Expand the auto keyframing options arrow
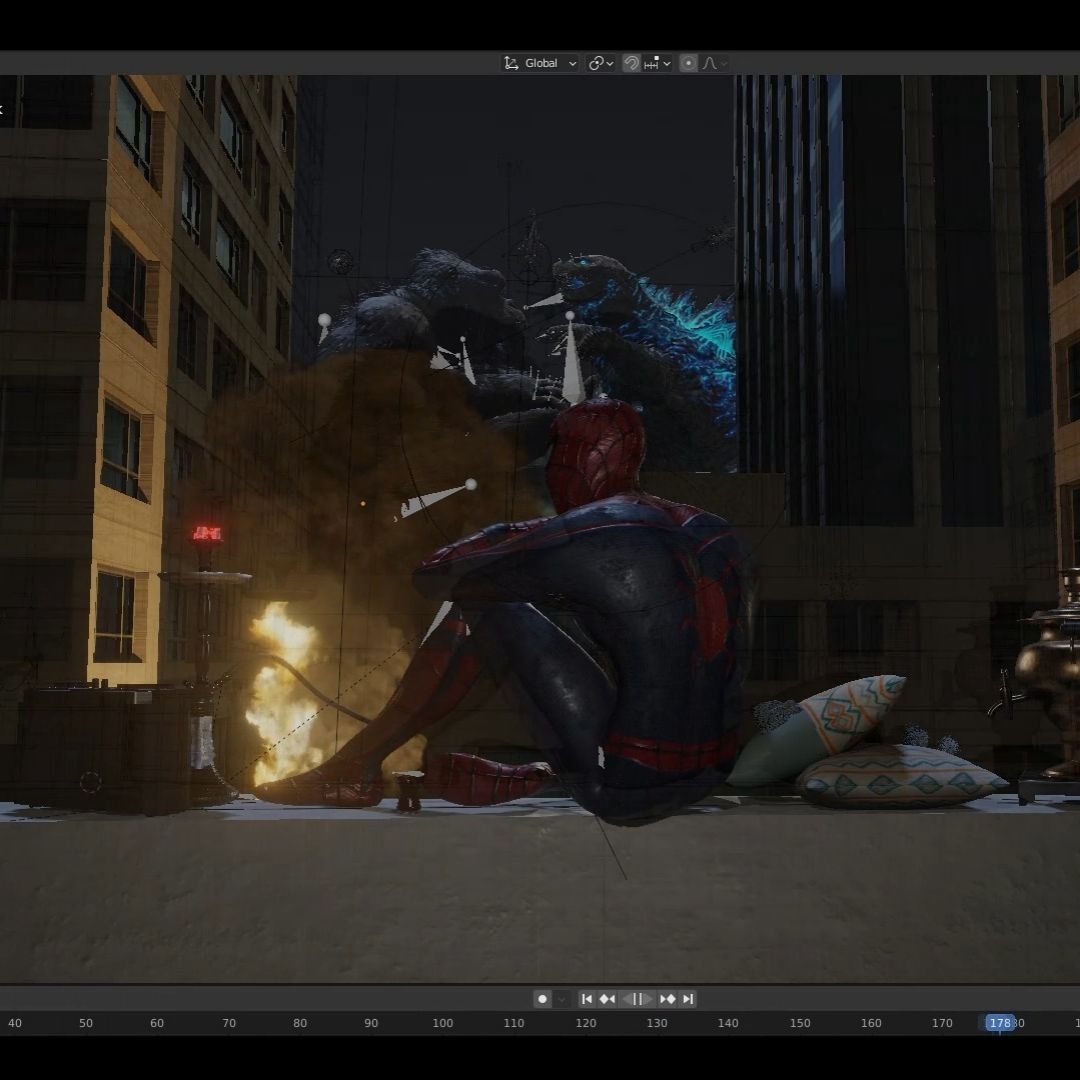1080x1080 pixels. pyautogui.click(x=562, y=999)
